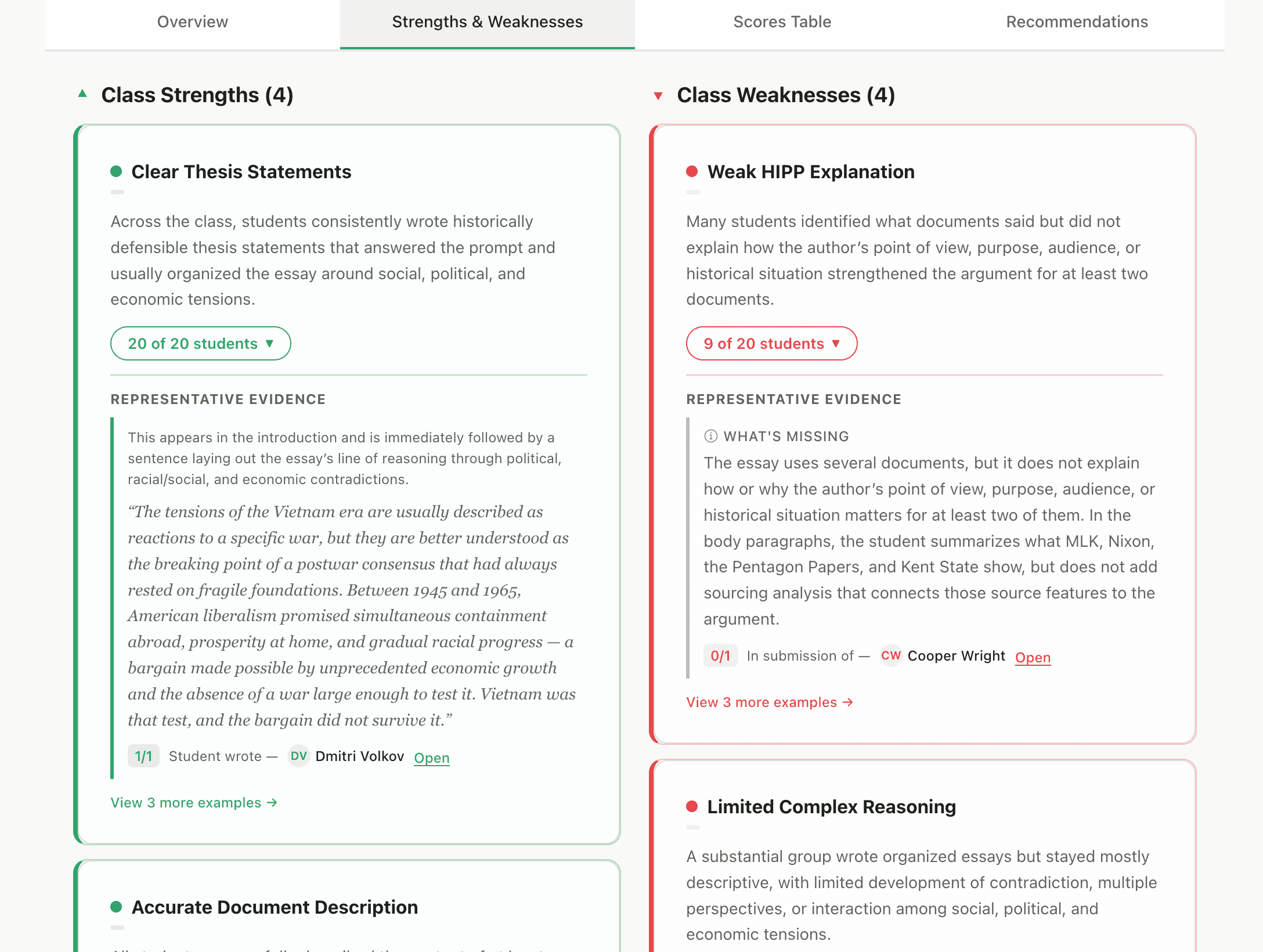1263x952 pixels.
Task: Switch to the Overview tab
Action: pyautogui.click(x=192, y=21)
